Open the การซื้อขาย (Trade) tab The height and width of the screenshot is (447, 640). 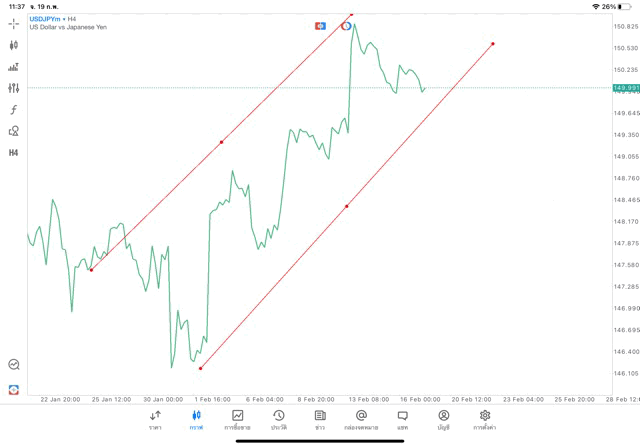point(237,419)
